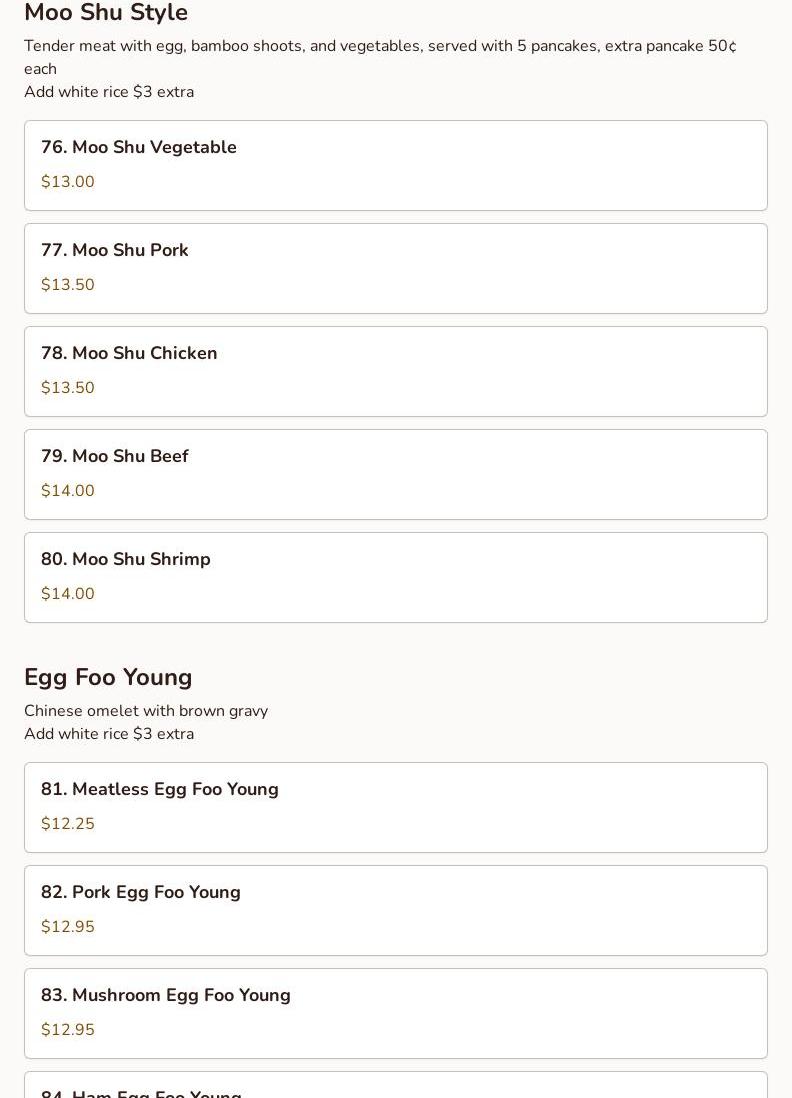Click the $12.95 price under Pork Egg Foo Young
This screenshot has height=1098, width=792.
click(x=67, y=926)
